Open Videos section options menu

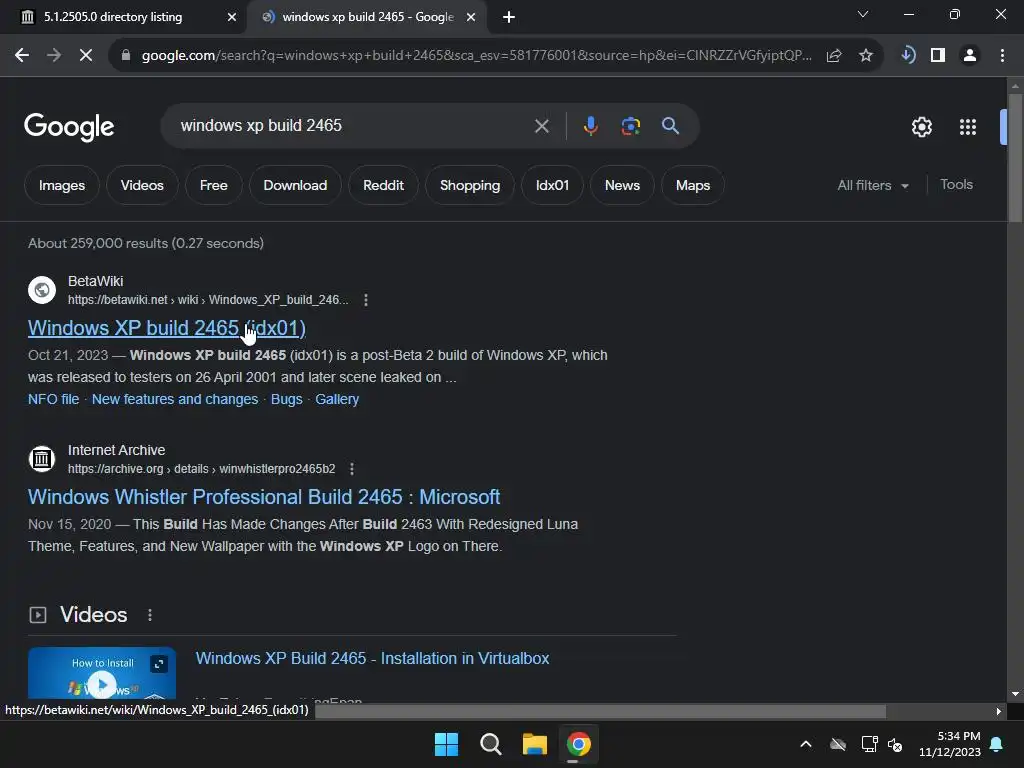(150, 615)
